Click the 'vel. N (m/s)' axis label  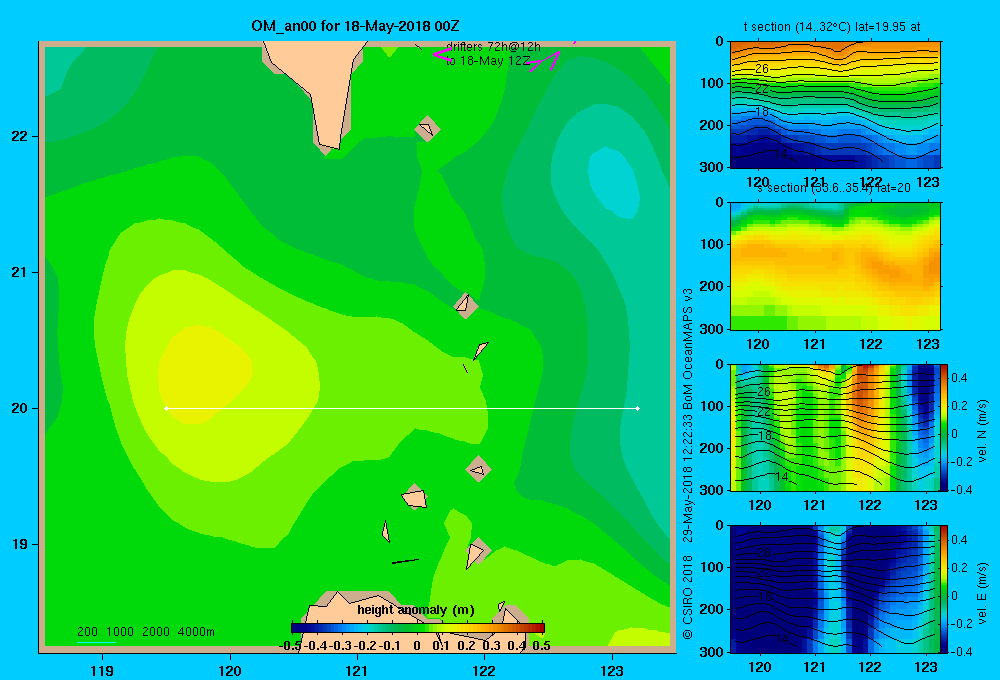click(x=982, y=431)
